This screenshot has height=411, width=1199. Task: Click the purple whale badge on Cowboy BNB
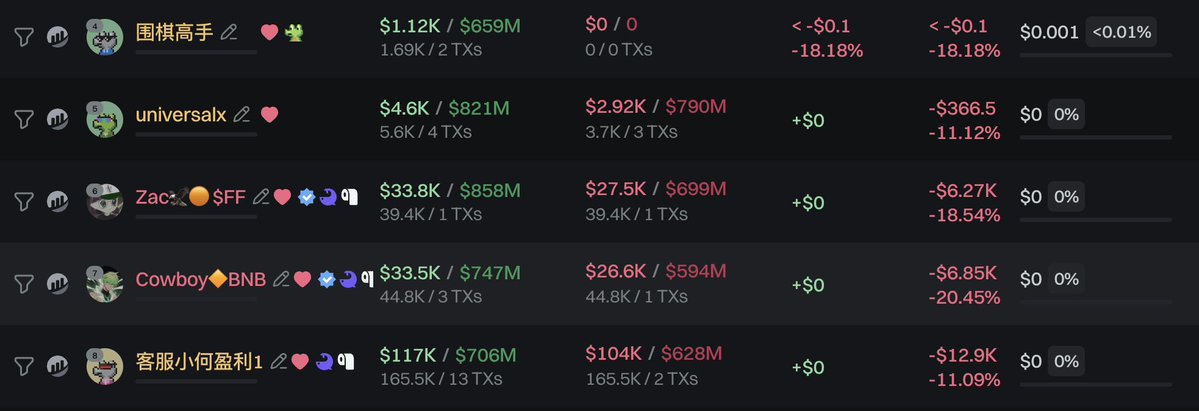347,279
